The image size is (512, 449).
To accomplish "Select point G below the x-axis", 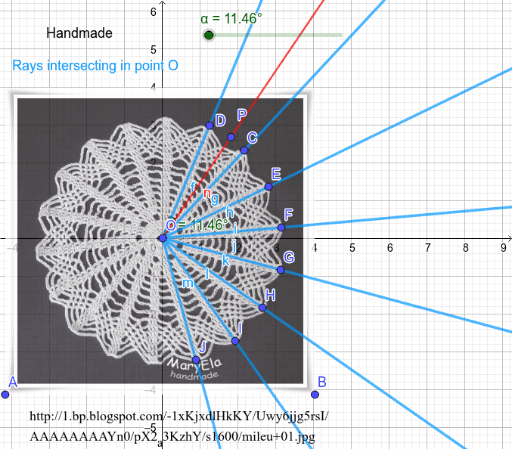I will point(281,270).
